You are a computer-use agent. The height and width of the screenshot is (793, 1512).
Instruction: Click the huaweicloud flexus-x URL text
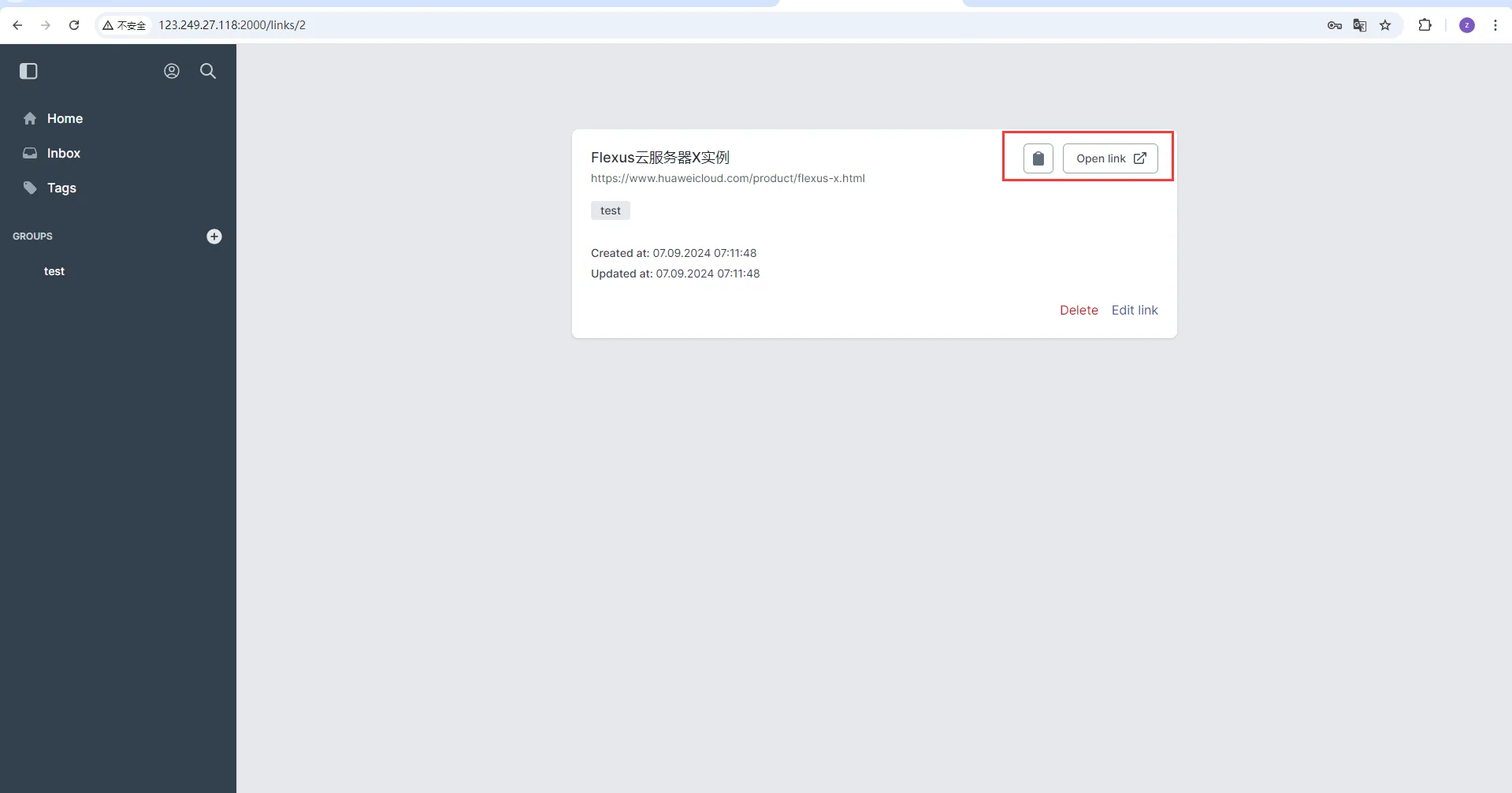tap(728, 178)
